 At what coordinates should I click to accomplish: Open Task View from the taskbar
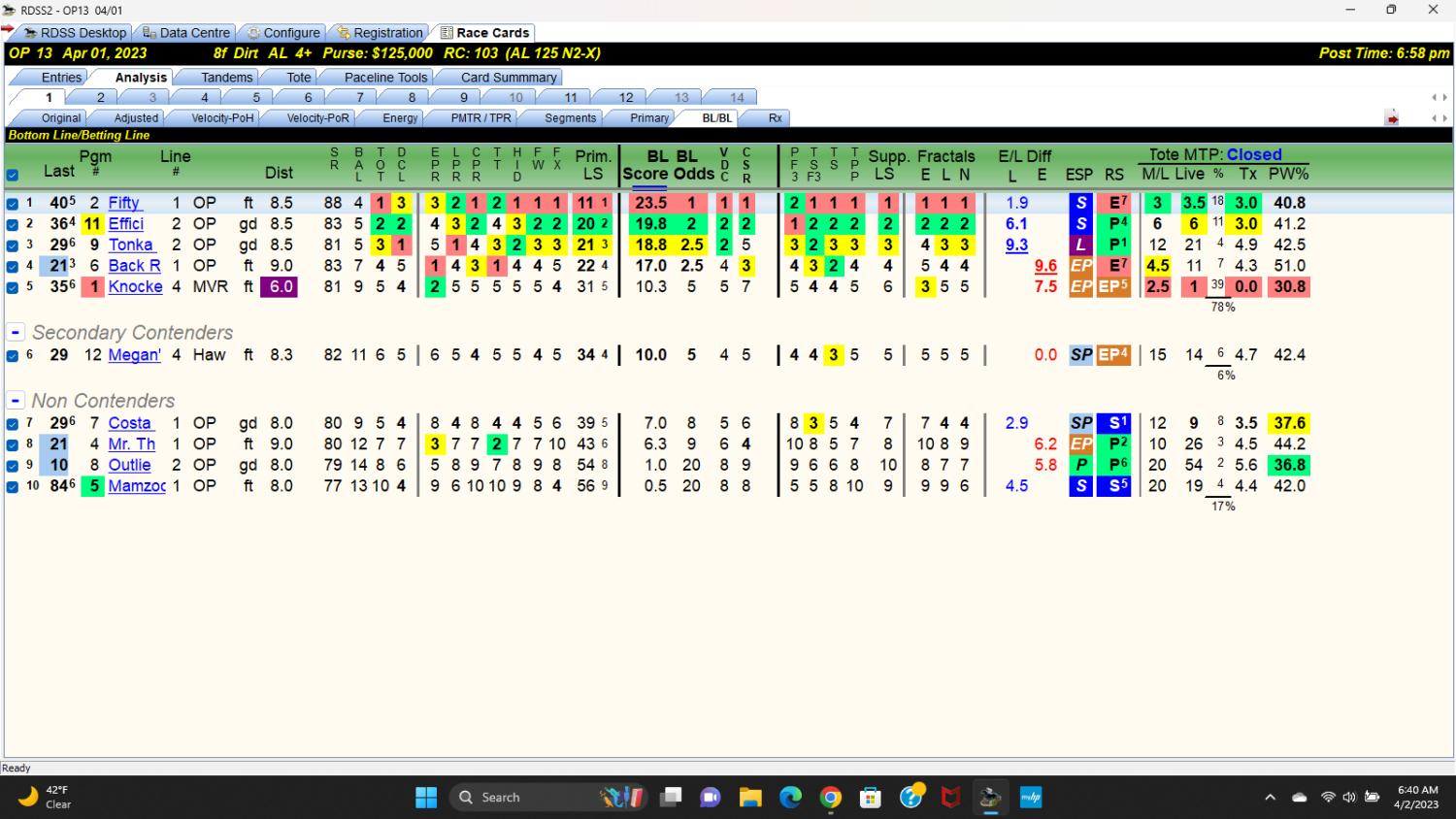coord(670,798)
